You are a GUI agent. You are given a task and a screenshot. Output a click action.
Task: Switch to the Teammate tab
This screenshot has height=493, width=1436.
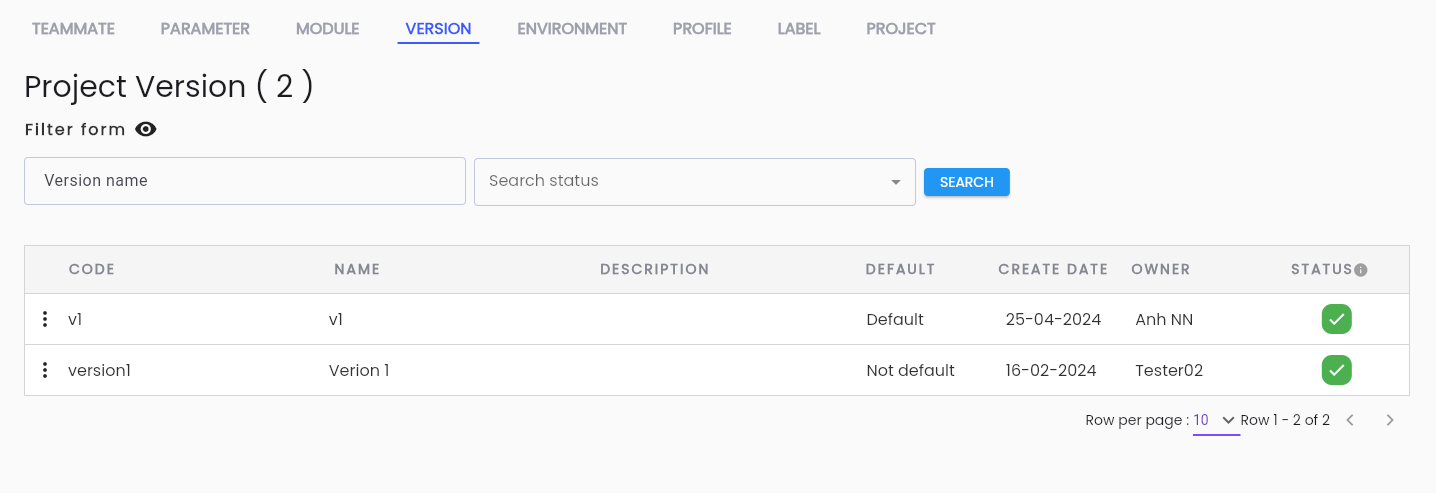(73, 29)
